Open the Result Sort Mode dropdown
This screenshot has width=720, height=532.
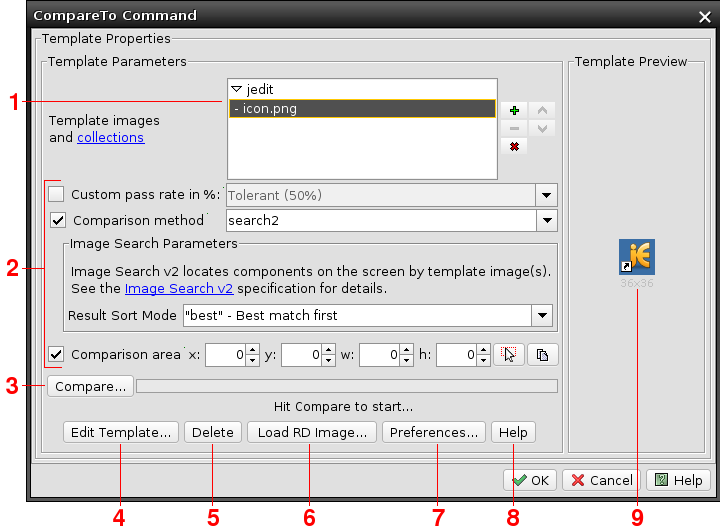click(542, 315)
